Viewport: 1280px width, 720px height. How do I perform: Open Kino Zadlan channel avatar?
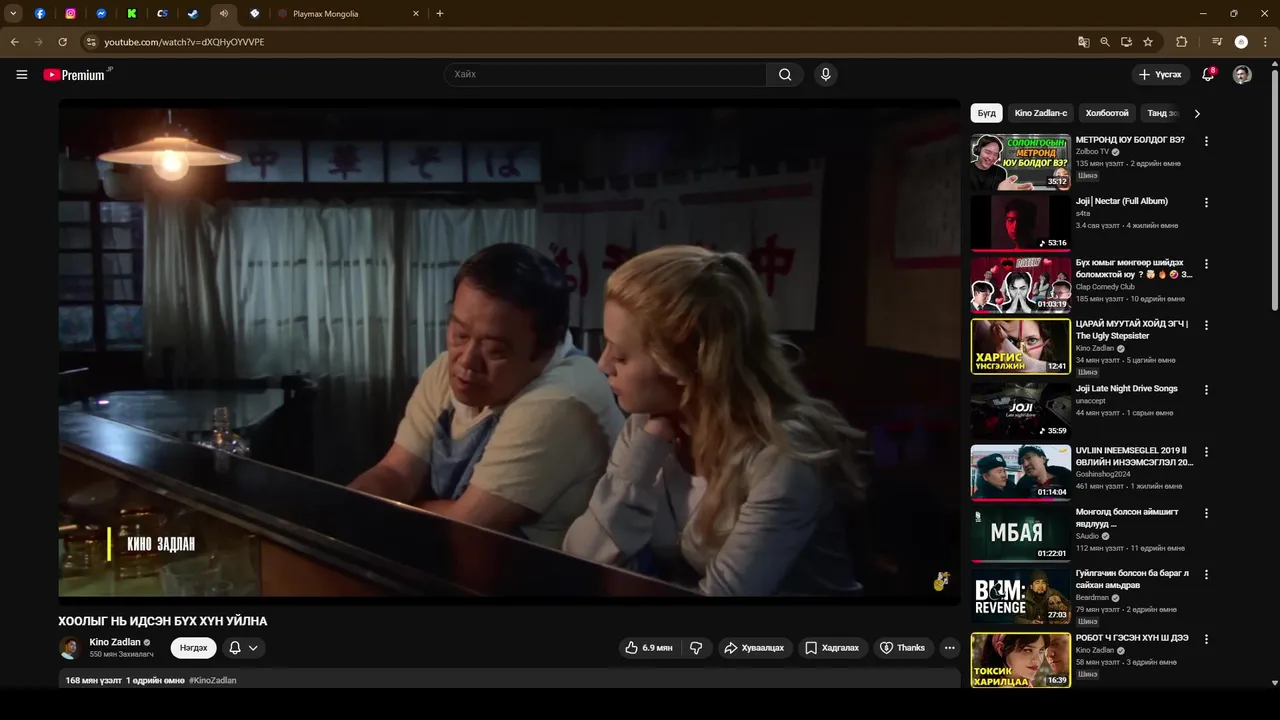click(x=70, y=648)
